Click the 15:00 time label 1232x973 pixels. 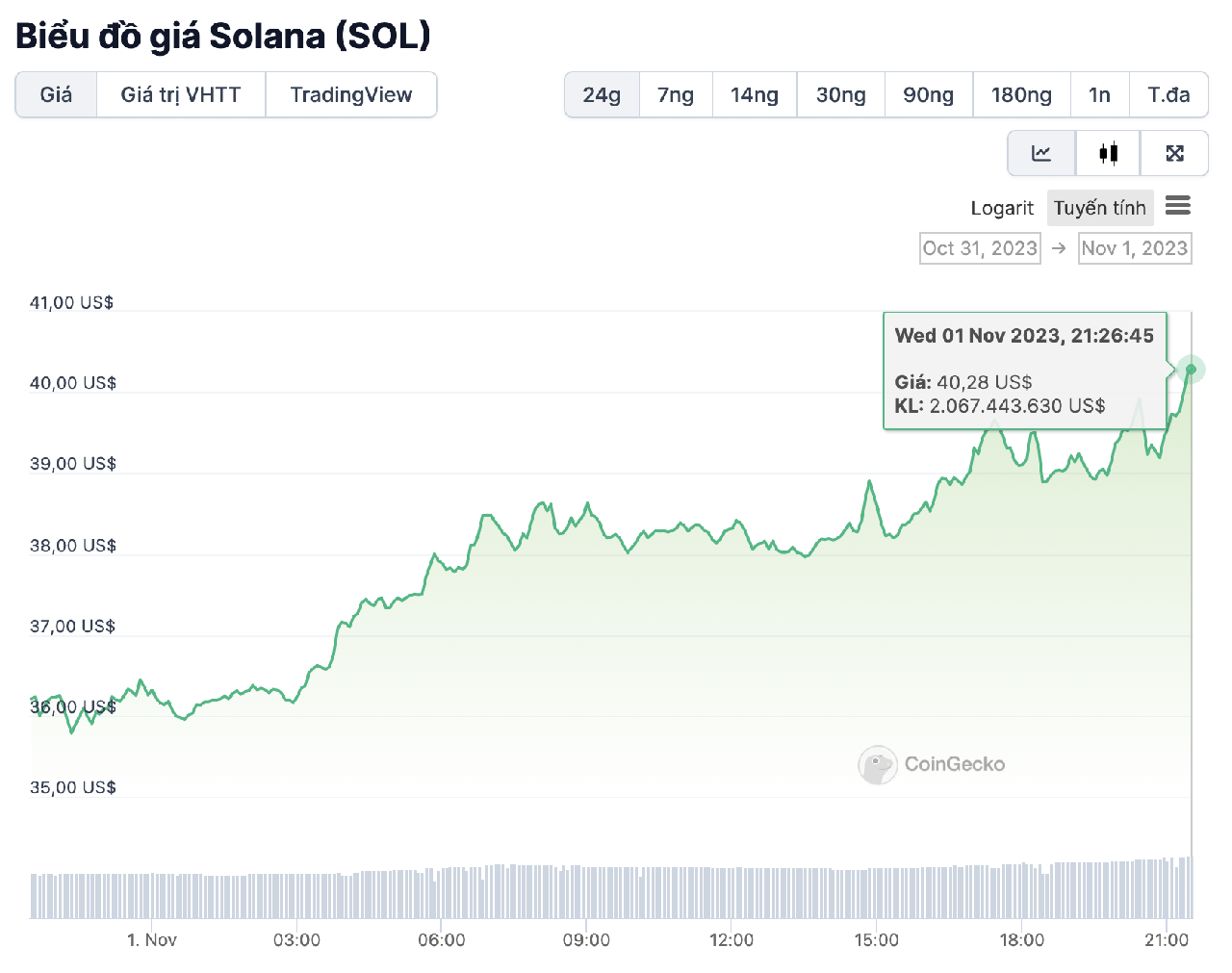[x=877, y=939]
